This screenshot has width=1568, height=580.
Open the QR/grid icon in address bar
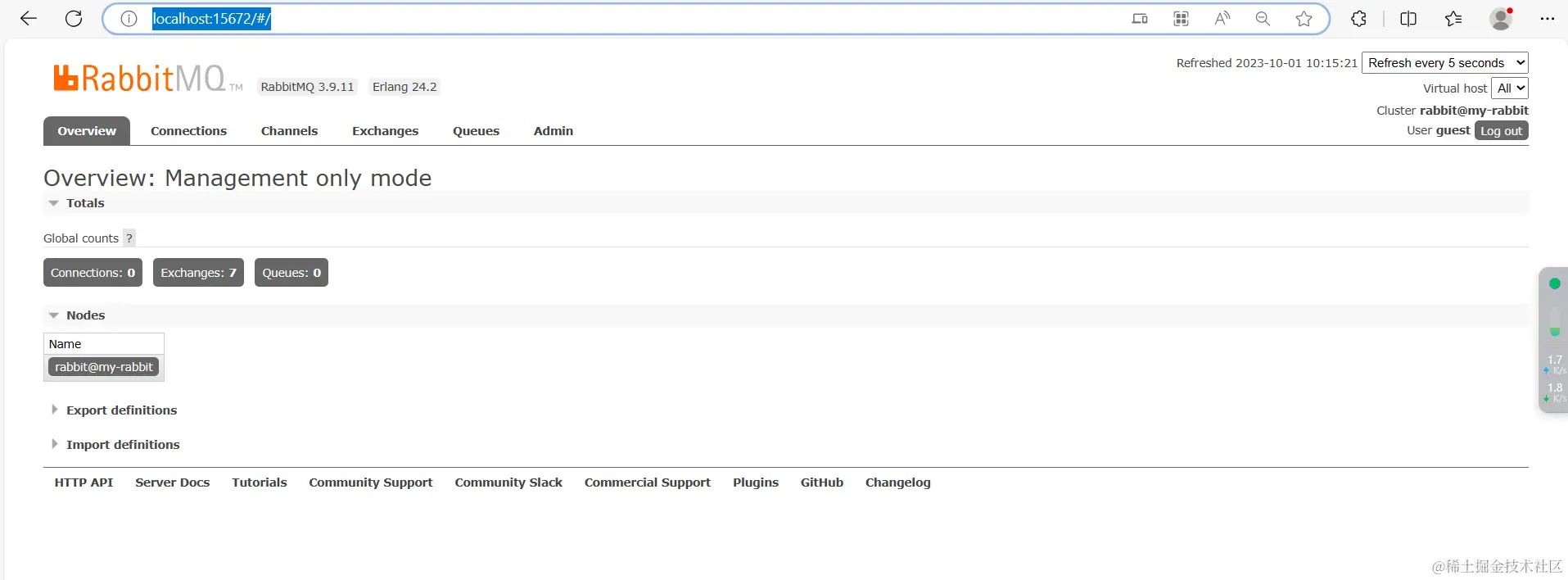tap(1181, 19)
